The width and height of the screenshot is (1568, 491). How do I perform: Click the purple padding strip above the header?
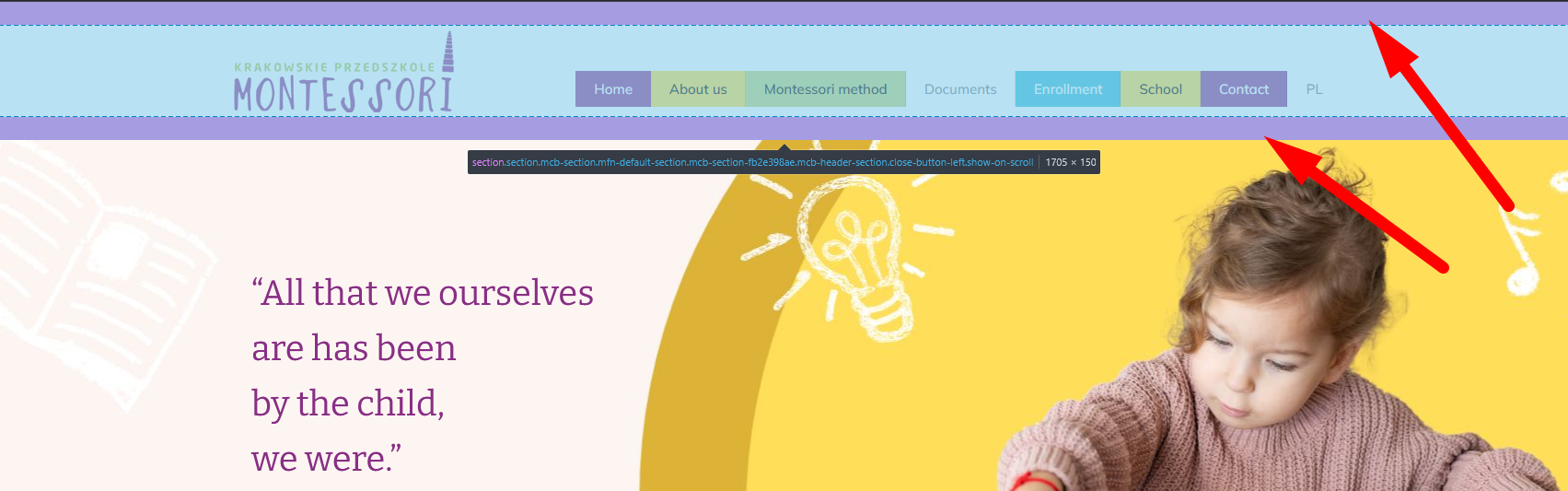(x=784, y=13)
